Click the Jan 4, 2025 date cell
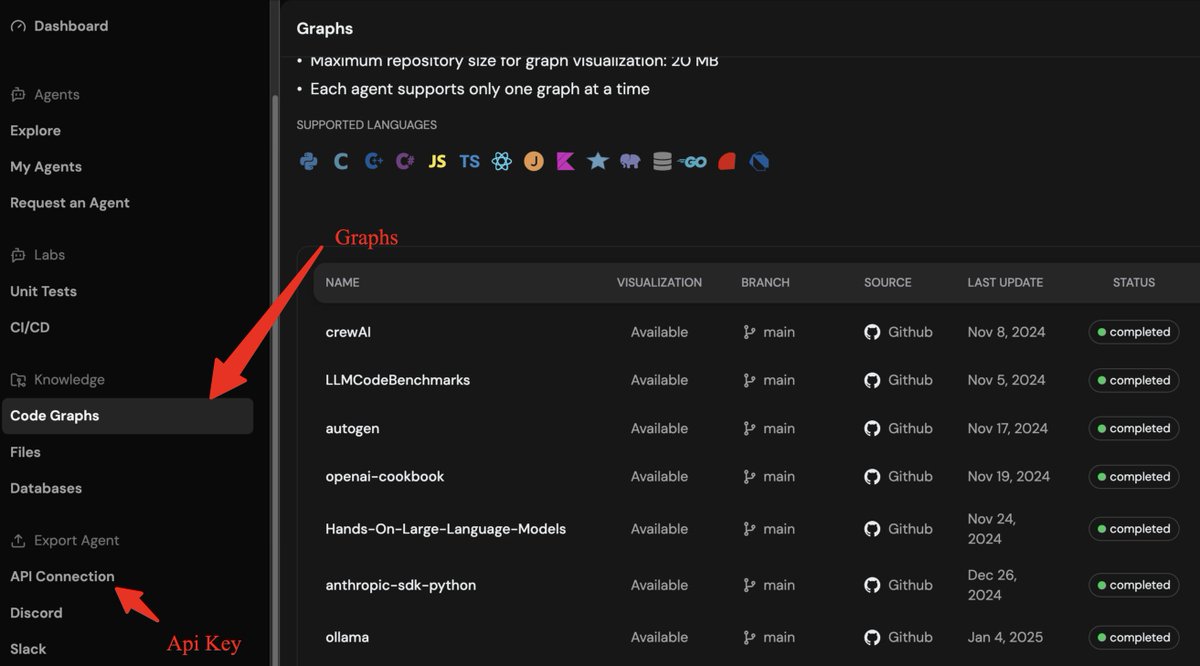This screenshot has width=1200, height=666. point(1005,637)
